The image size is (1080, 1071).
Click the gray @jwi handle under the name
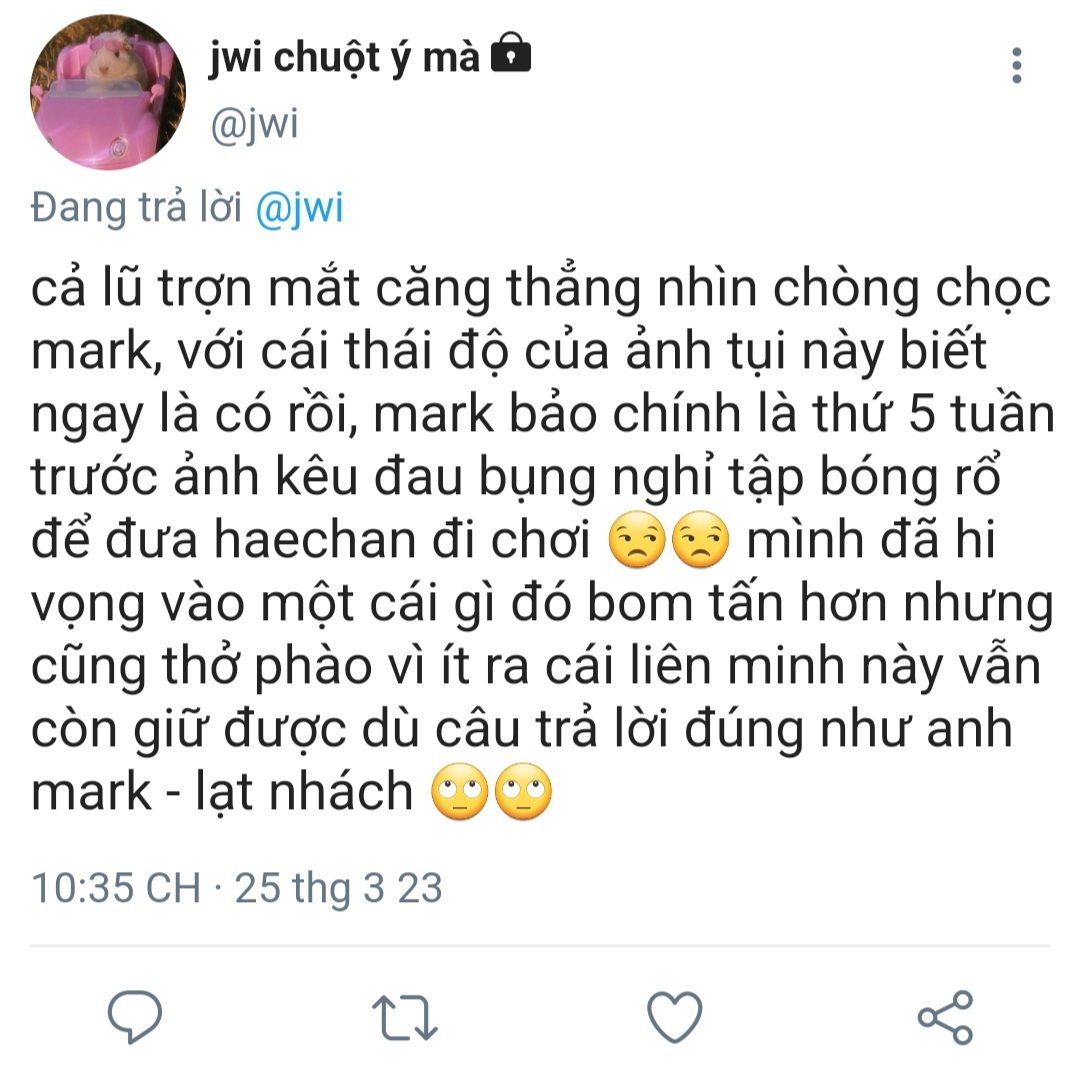(255, 124)
